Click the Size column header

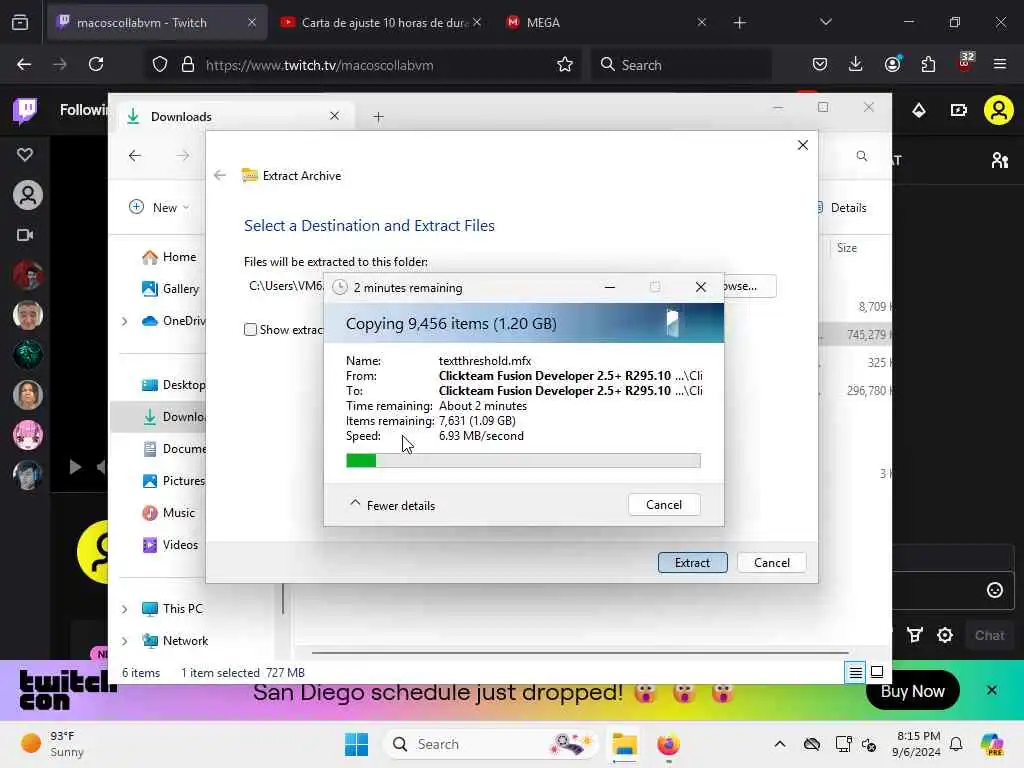tap(847, 248)
